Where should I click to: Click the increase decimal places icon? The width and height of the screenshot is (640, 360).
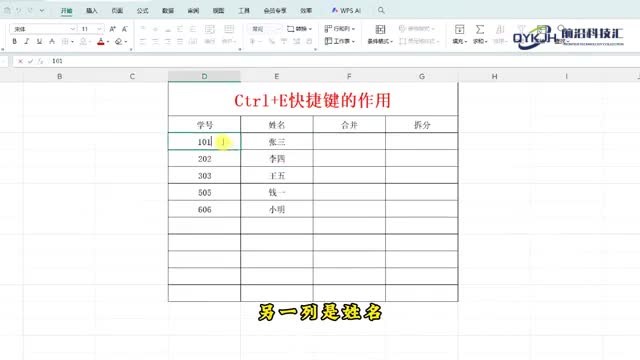coord(297,41)
